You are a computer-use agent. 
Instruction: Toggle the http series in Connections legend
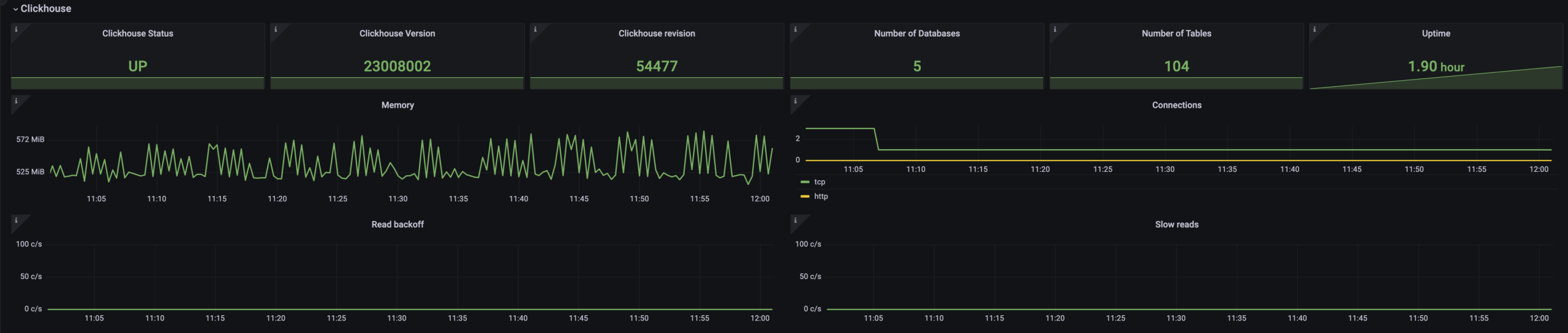coord(821,196)
